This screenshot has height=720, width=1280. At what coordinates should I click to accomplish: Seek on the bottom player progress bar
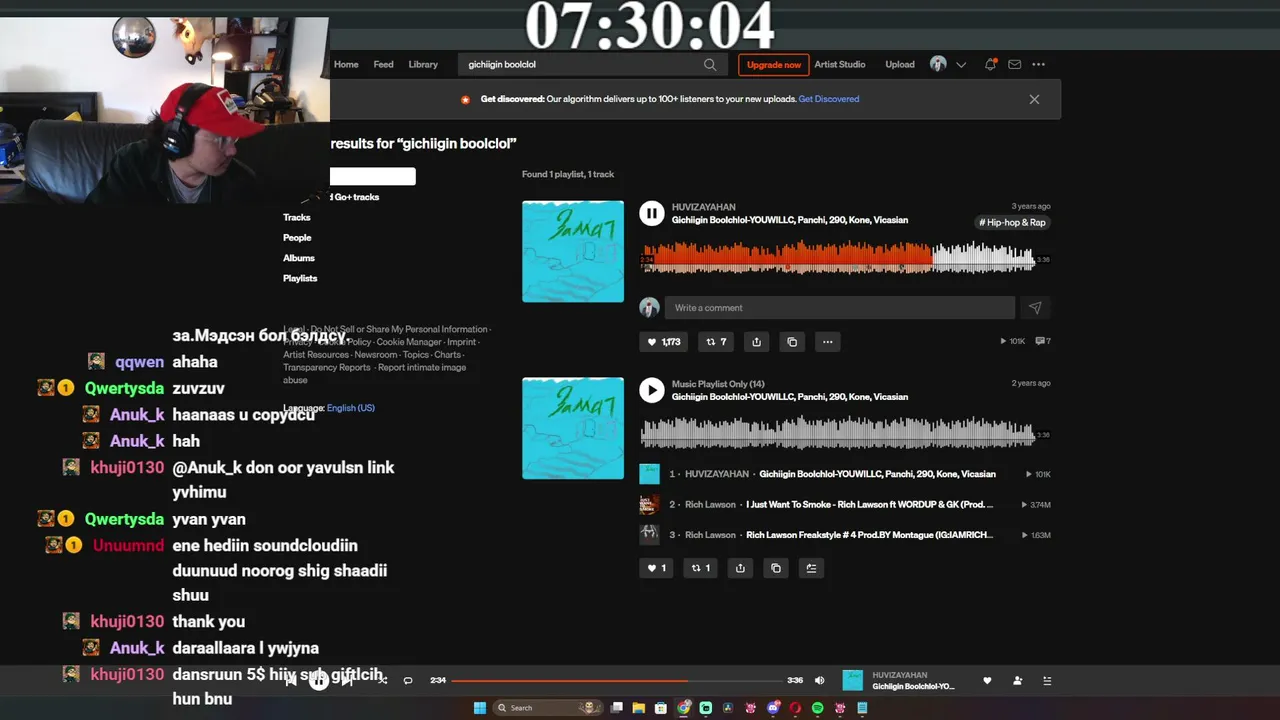pos(616,681)
